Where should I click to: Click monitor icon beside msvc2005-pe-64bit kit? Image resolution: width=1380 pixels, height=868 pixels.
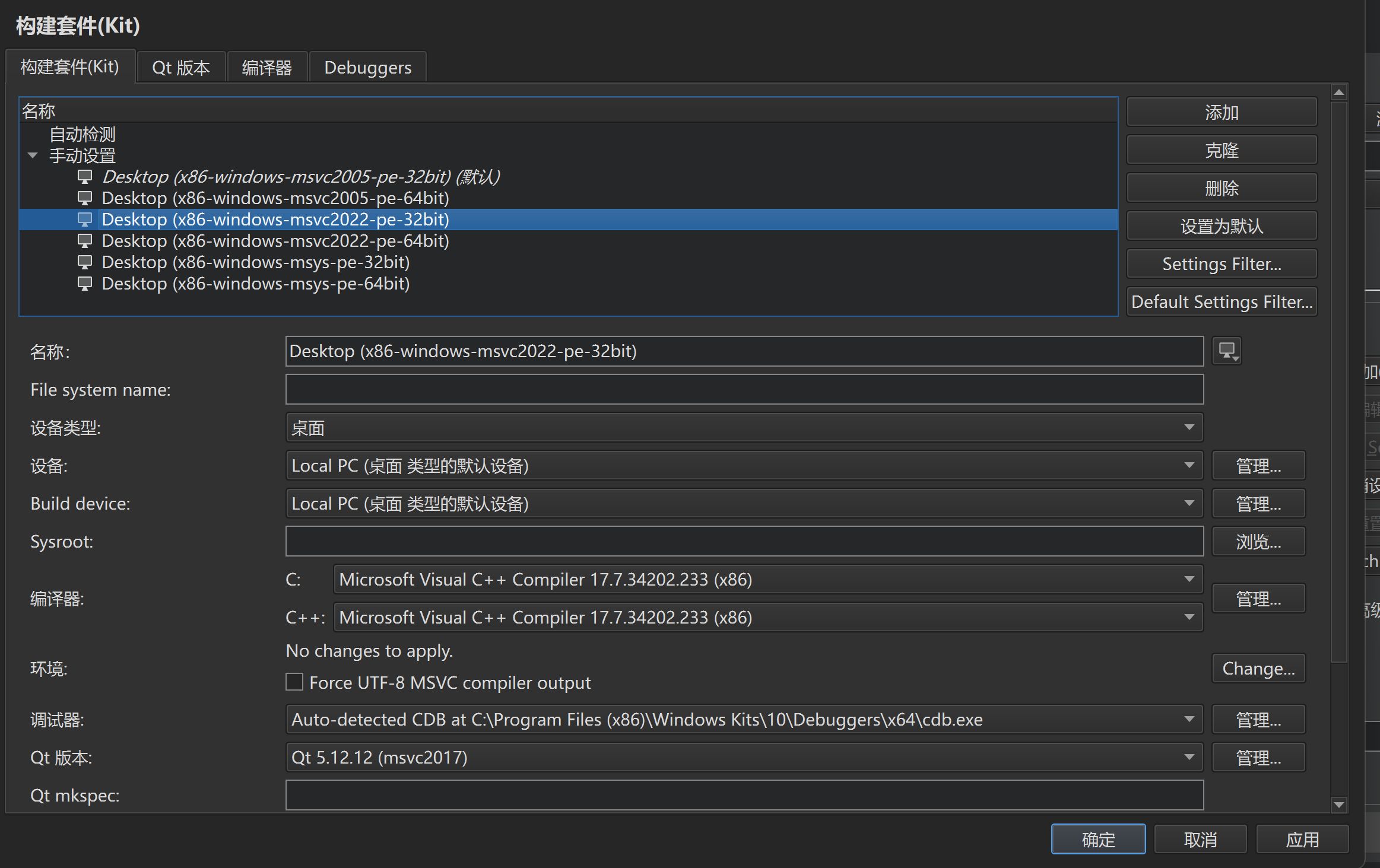(85, 198)
